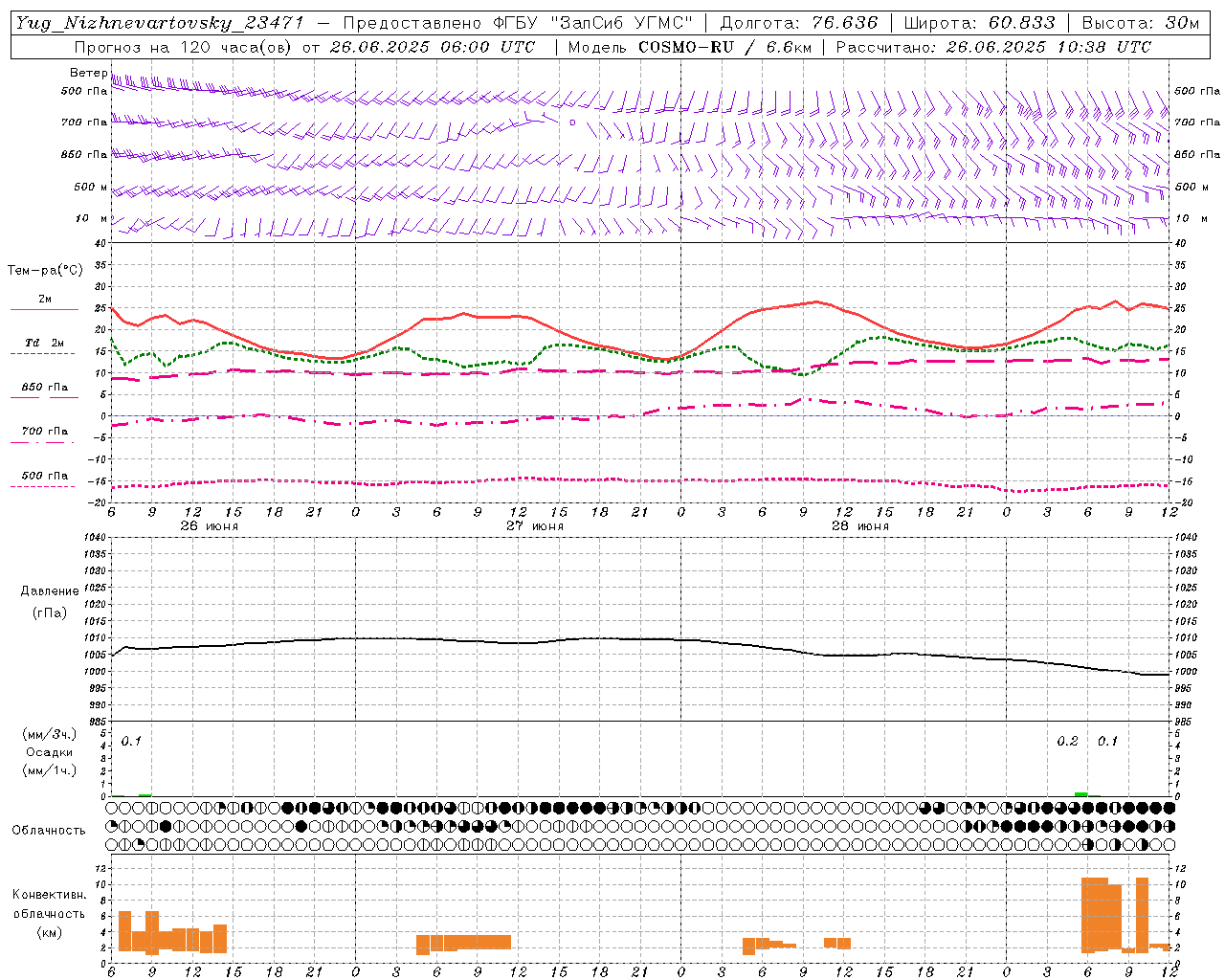Click the 0.2 precipitation amount value
The width and height of the screenshot is (1225, 980).
click(1067, 742)
